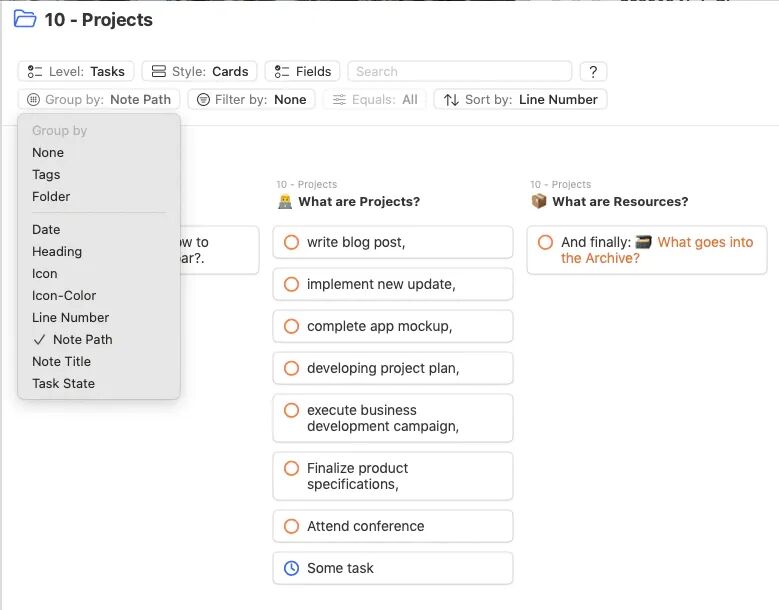Click the clock icon on Some task
The width and height of the screenshot is (779, 610).
point(291,568)
